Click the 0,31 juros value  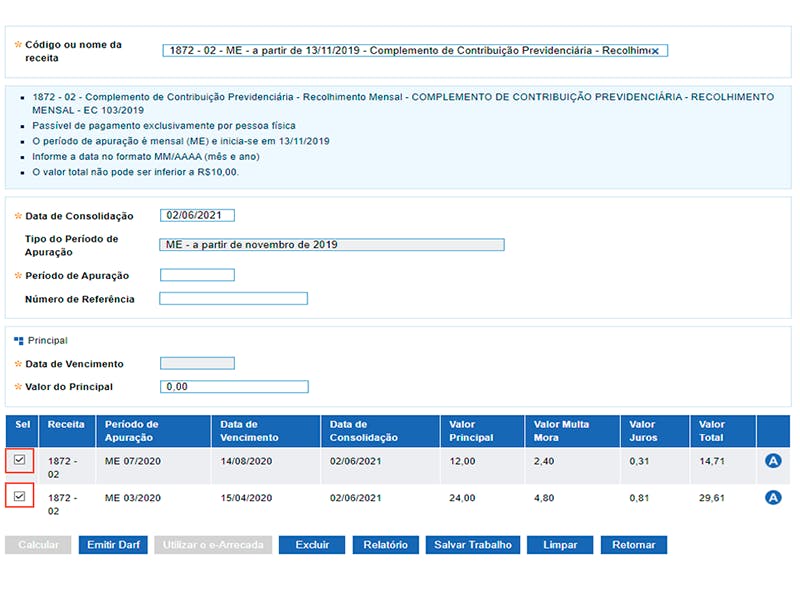[639, 461]
